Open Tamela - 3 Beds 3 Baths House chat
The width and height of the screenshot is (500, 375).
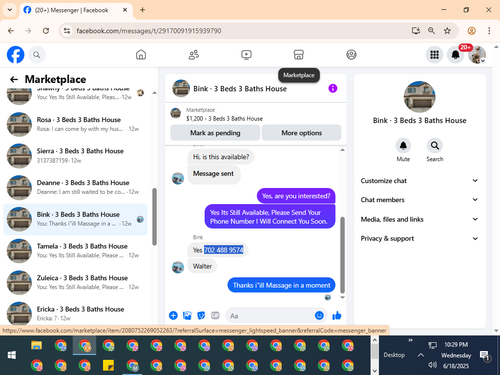coord(76,251)
